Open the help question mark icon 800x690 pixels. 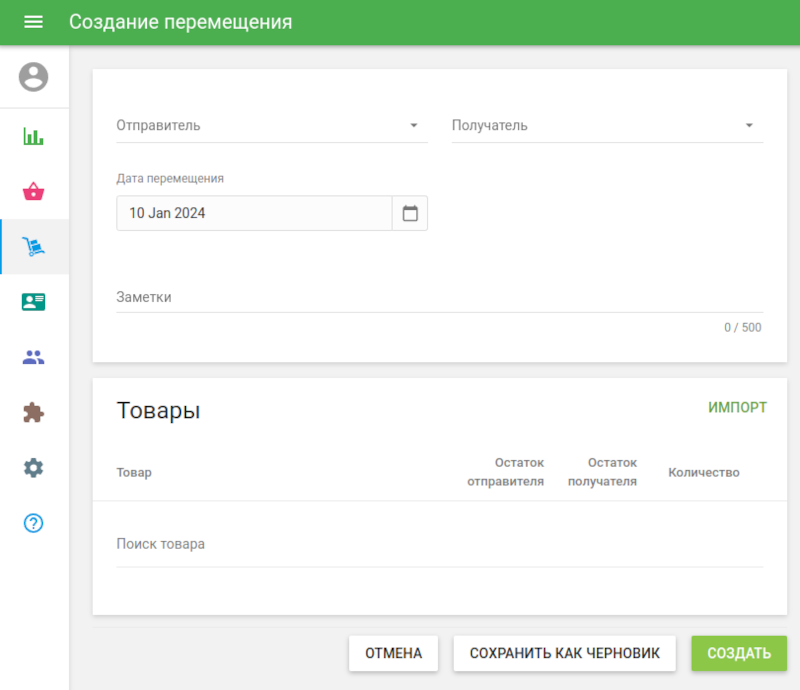pos(33,523)
